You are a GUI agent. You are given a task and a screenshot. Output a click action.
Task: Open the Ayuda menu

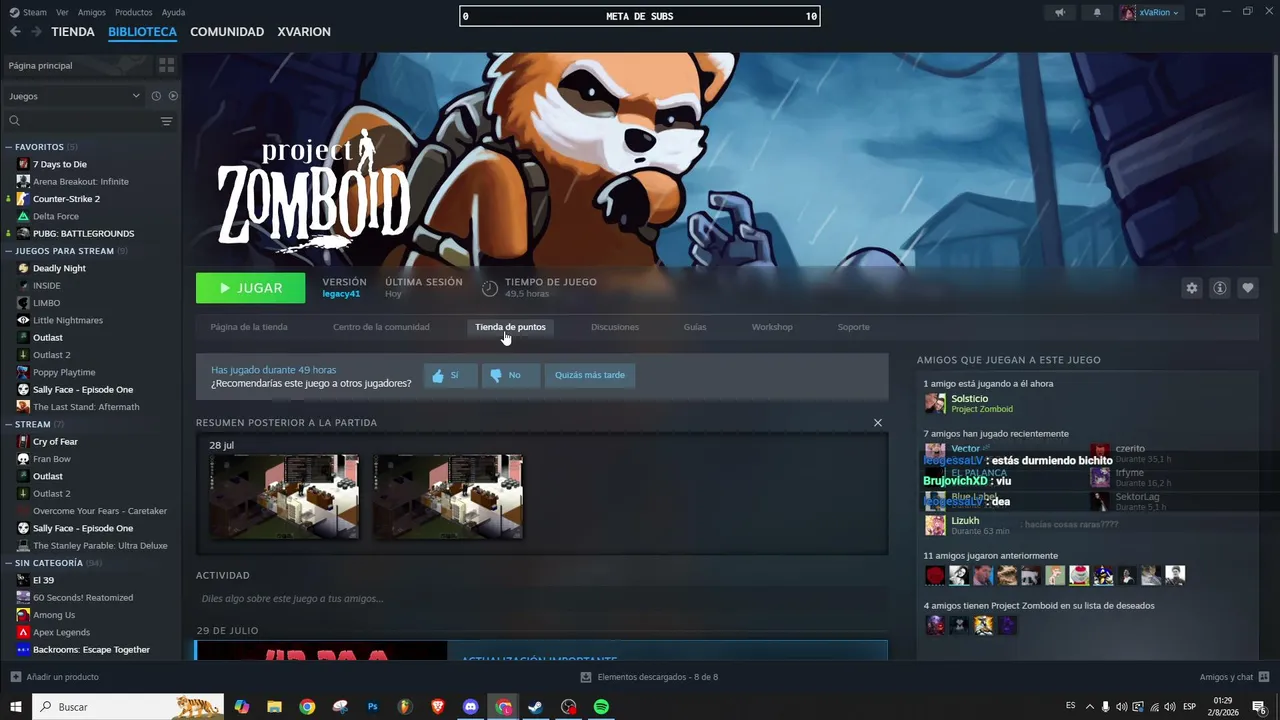[173, 13]
